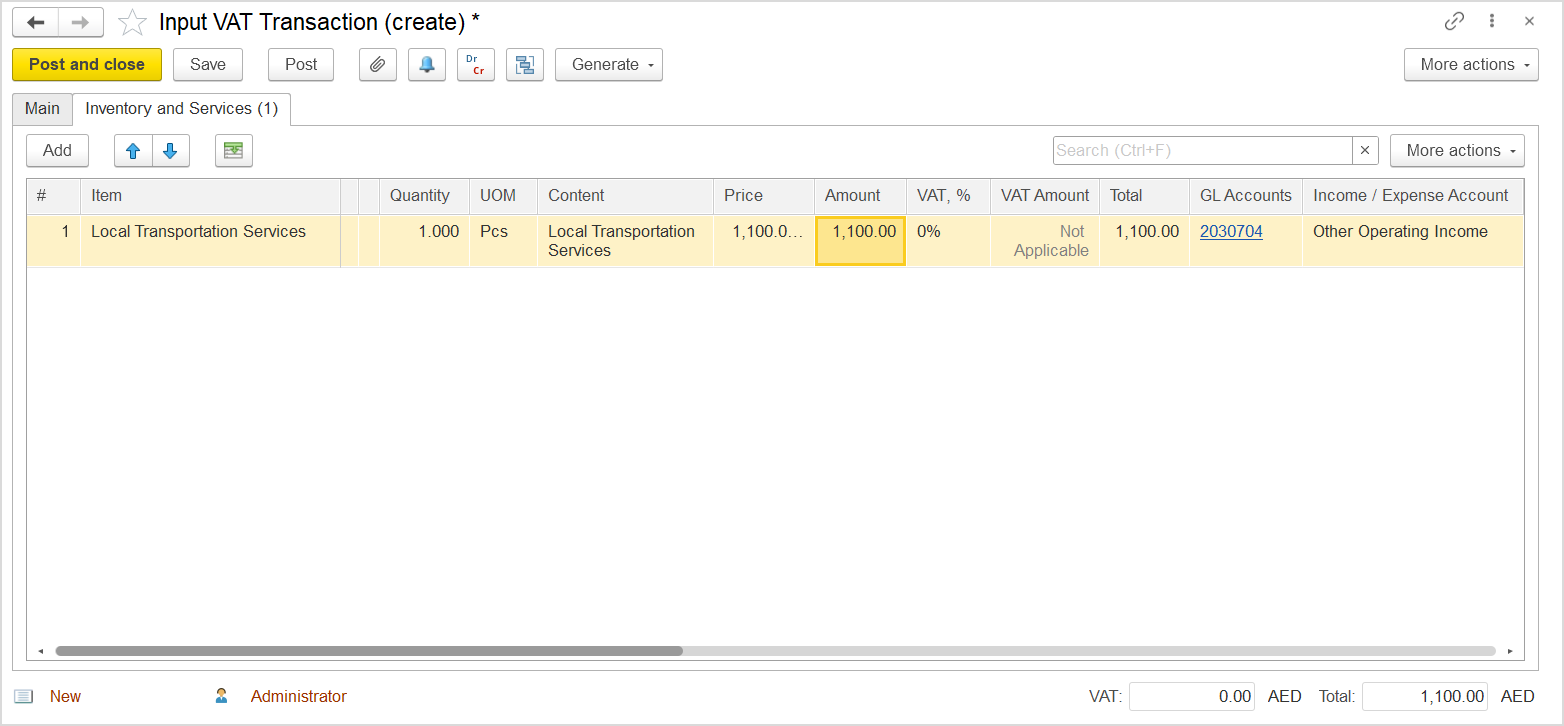The height and width of the screenshot is (726, 1564).
Task: Add a new row with Add
Action: click(57, 151)
